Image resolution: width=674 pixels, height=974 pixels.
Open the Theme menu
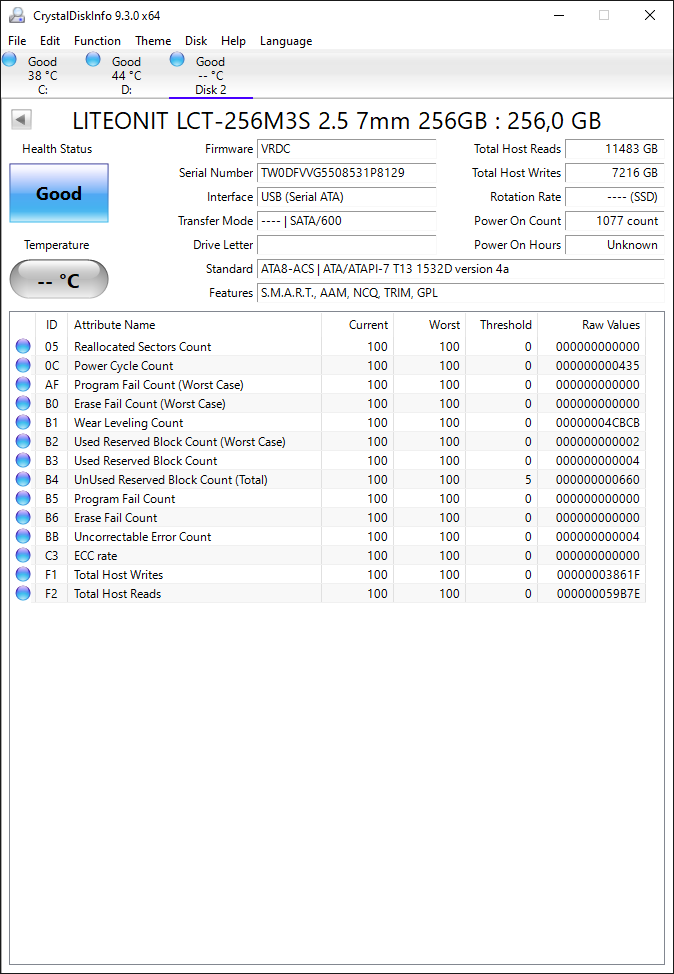coord(153,41)
